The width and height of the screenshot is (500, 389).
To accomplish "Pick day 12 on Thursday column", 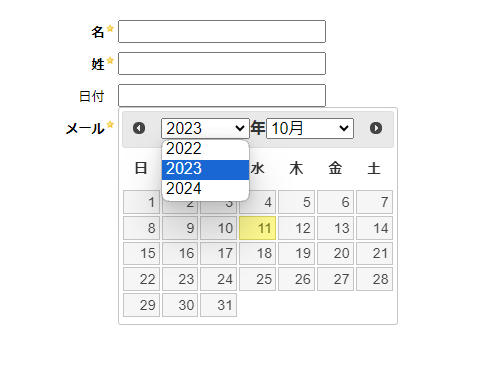I will point(296,228).
